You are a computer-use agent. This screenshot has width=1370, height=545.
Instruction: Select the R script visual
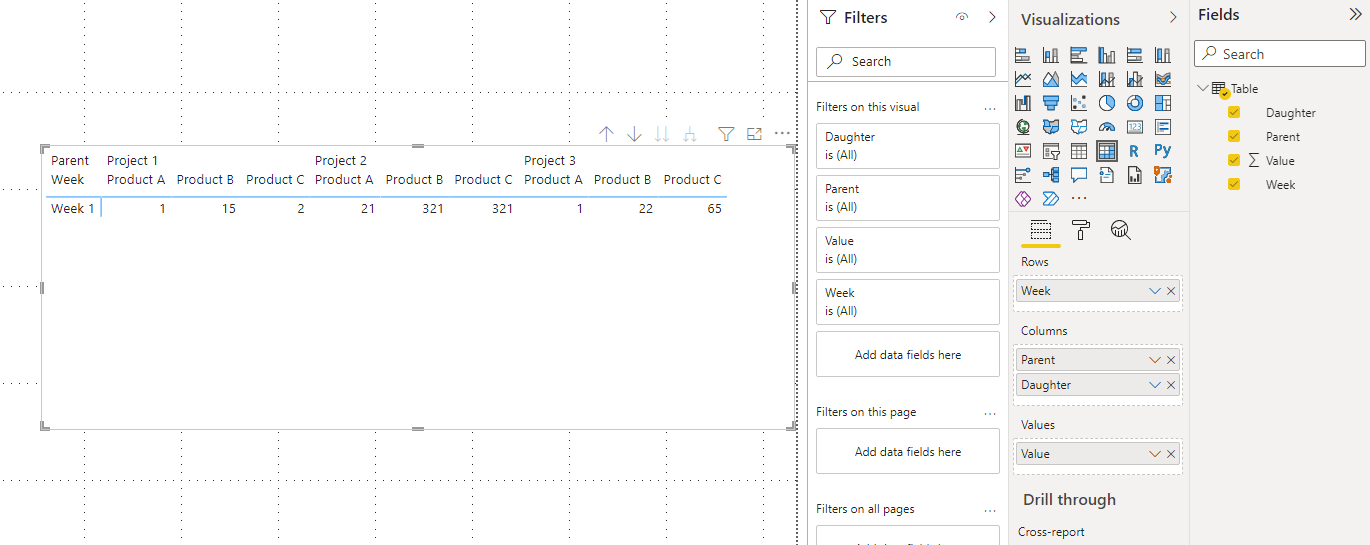[x=1135, y=151]
